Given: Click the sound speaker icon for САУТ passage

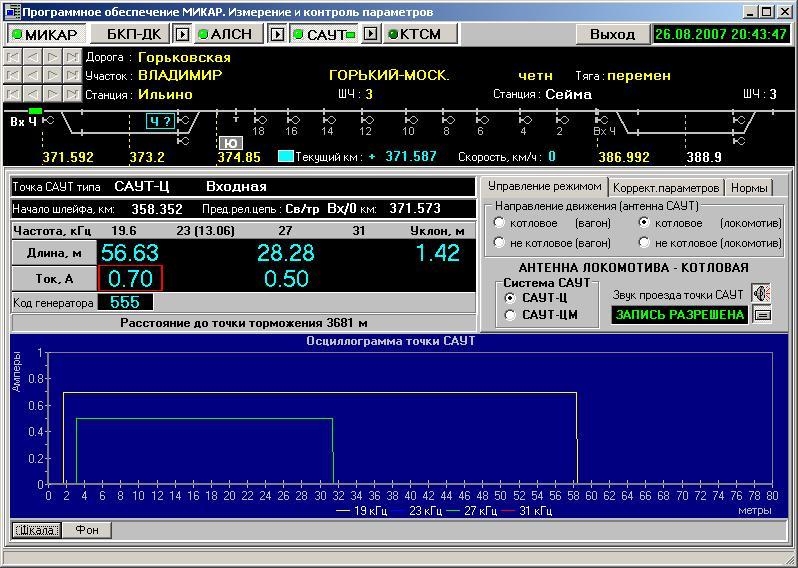Looking at the screenshot, I should [x=762, y=294].
